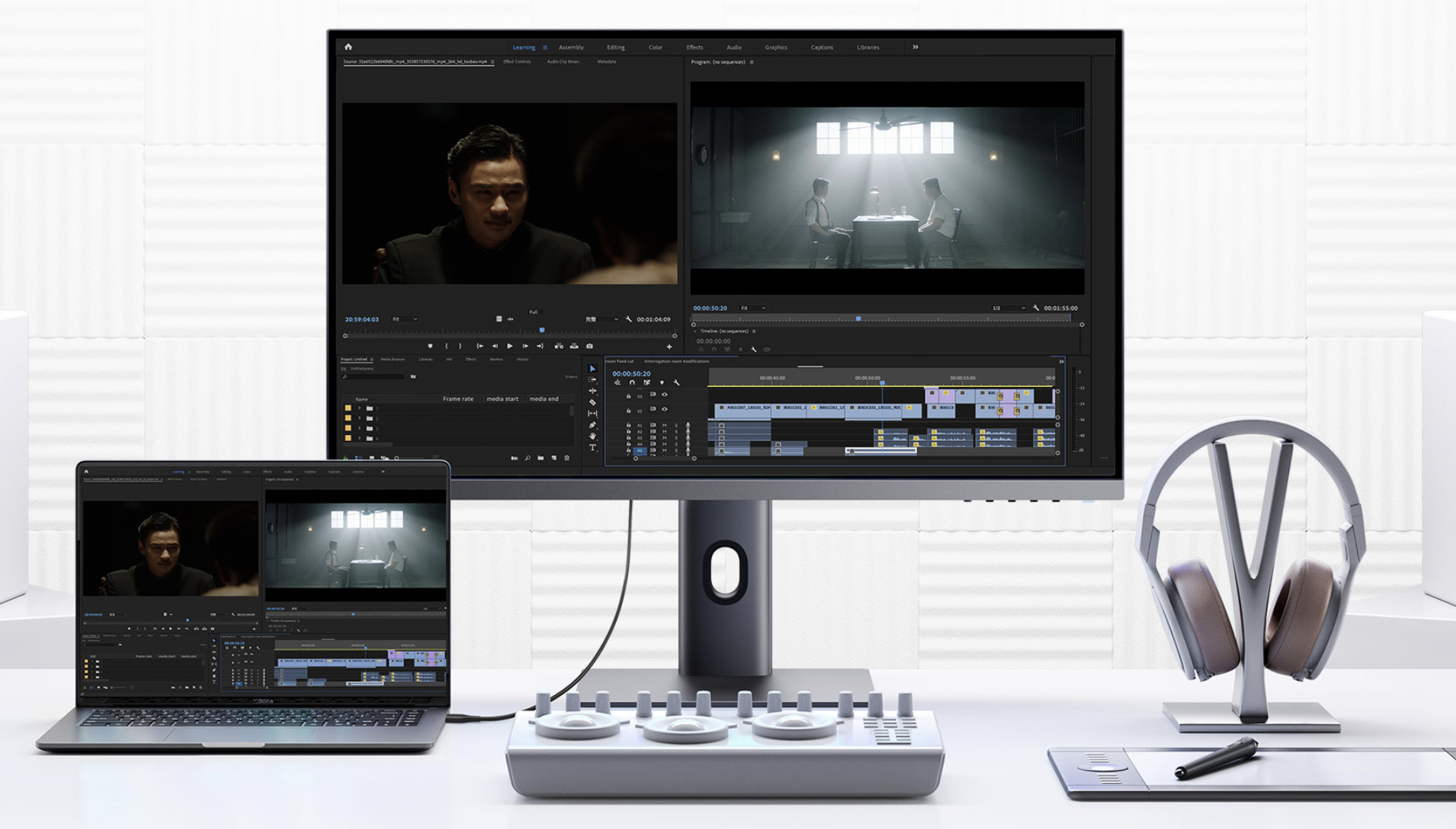Click New Bin icon in Project panel
1456x829 pixels.
click(540, 458)
